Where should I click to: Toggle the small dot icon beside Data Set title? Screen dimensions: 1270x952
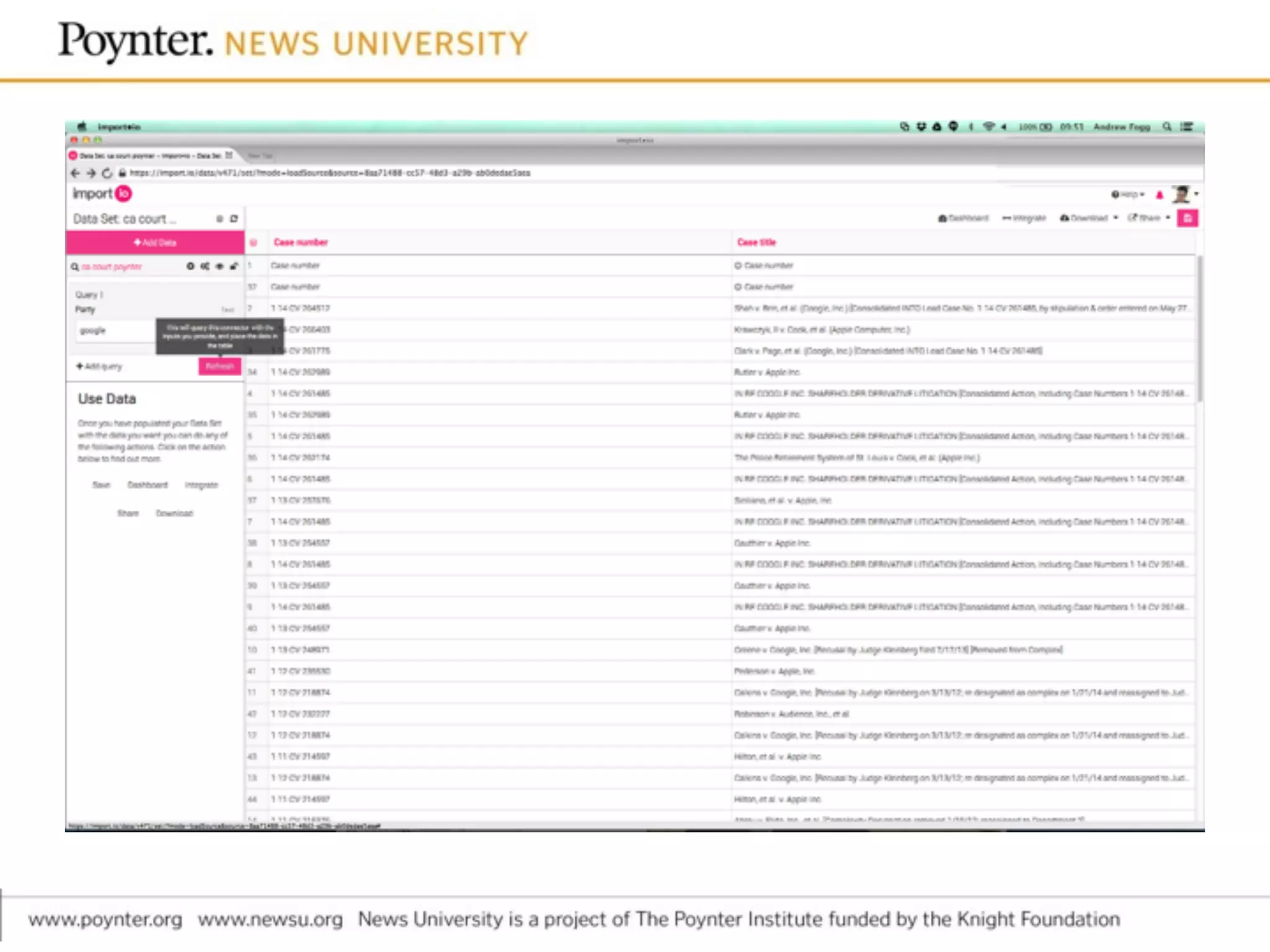pos(219,219)
